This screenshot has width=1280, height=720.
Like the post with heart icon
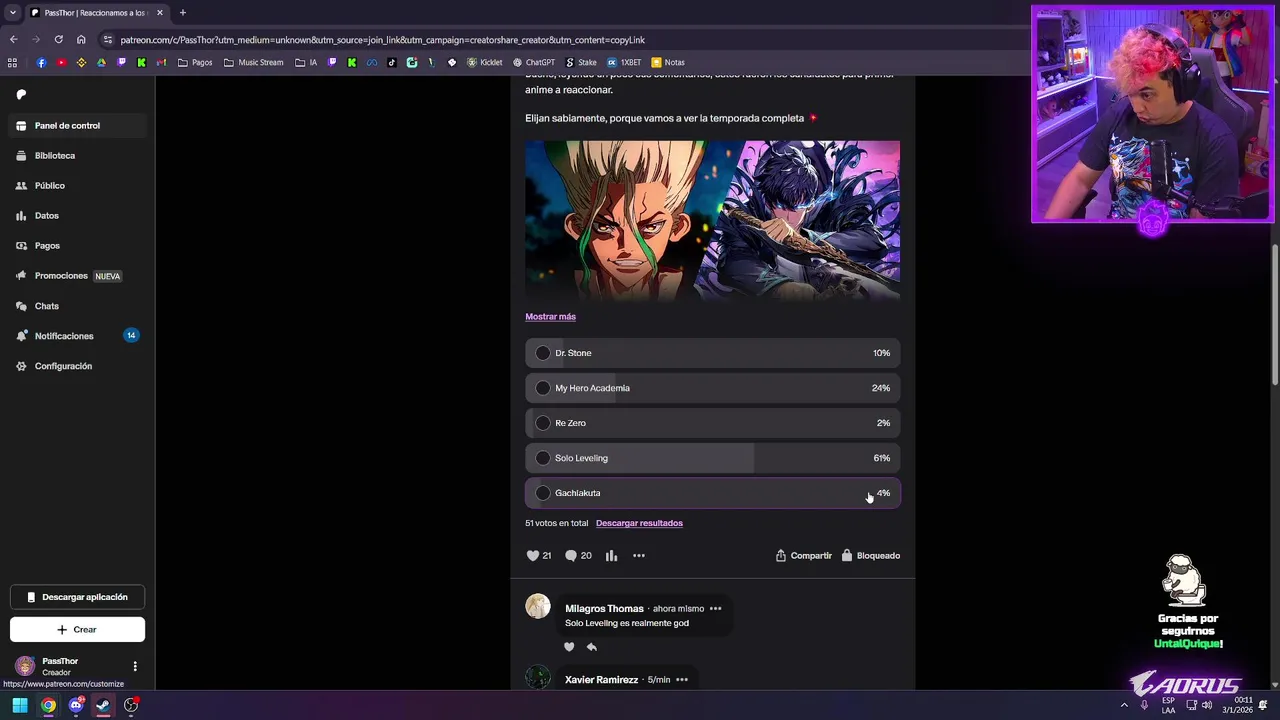click(533, 556)
